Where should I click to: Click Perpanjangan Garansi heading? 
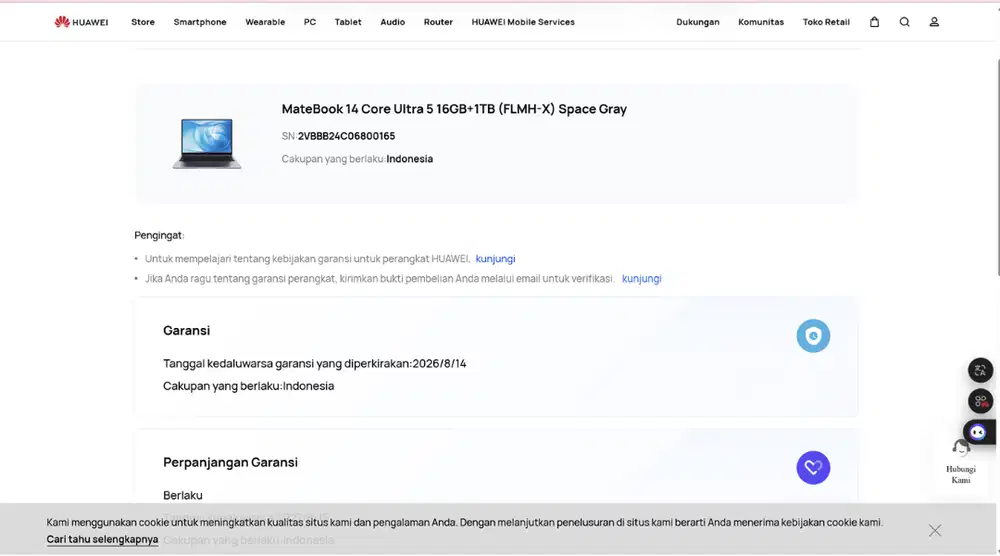[x=230, y=462]
